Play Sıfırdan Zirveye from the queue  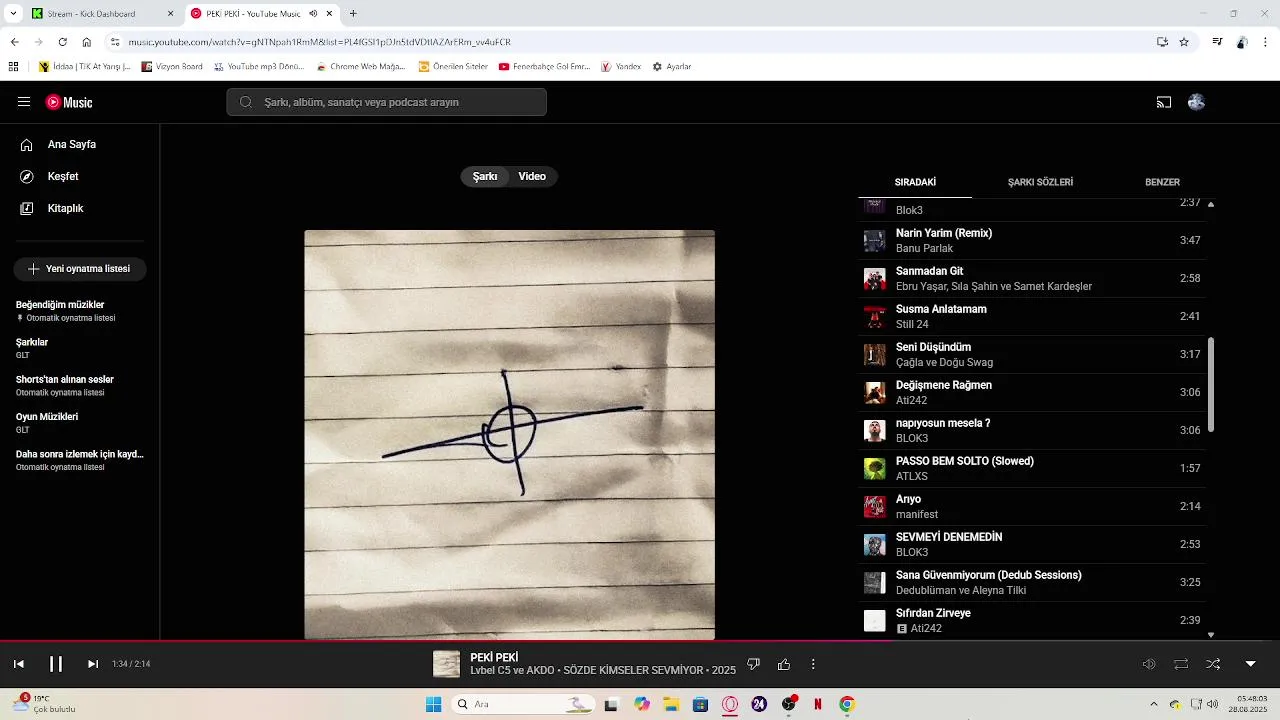click(x=1033, y=621)
